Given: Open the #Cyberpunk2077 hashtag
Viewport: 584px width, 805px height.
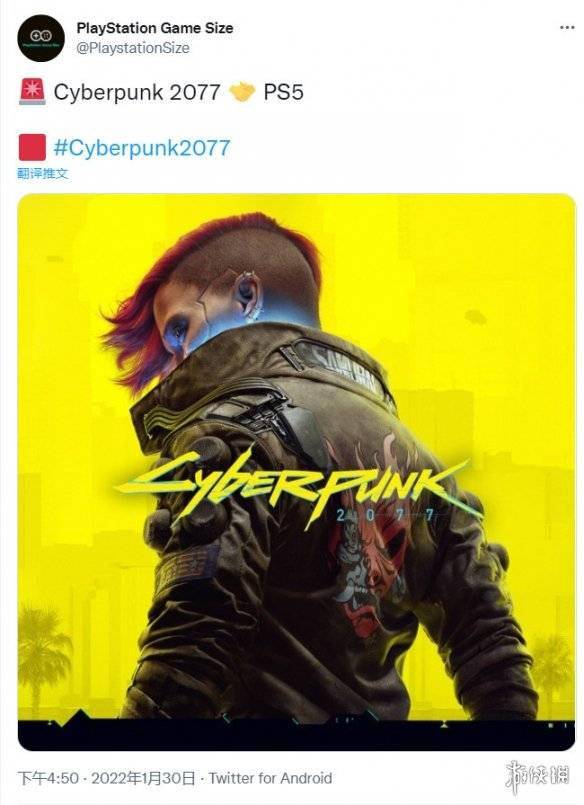Looking at the screenshot, I should pos(142,147).
